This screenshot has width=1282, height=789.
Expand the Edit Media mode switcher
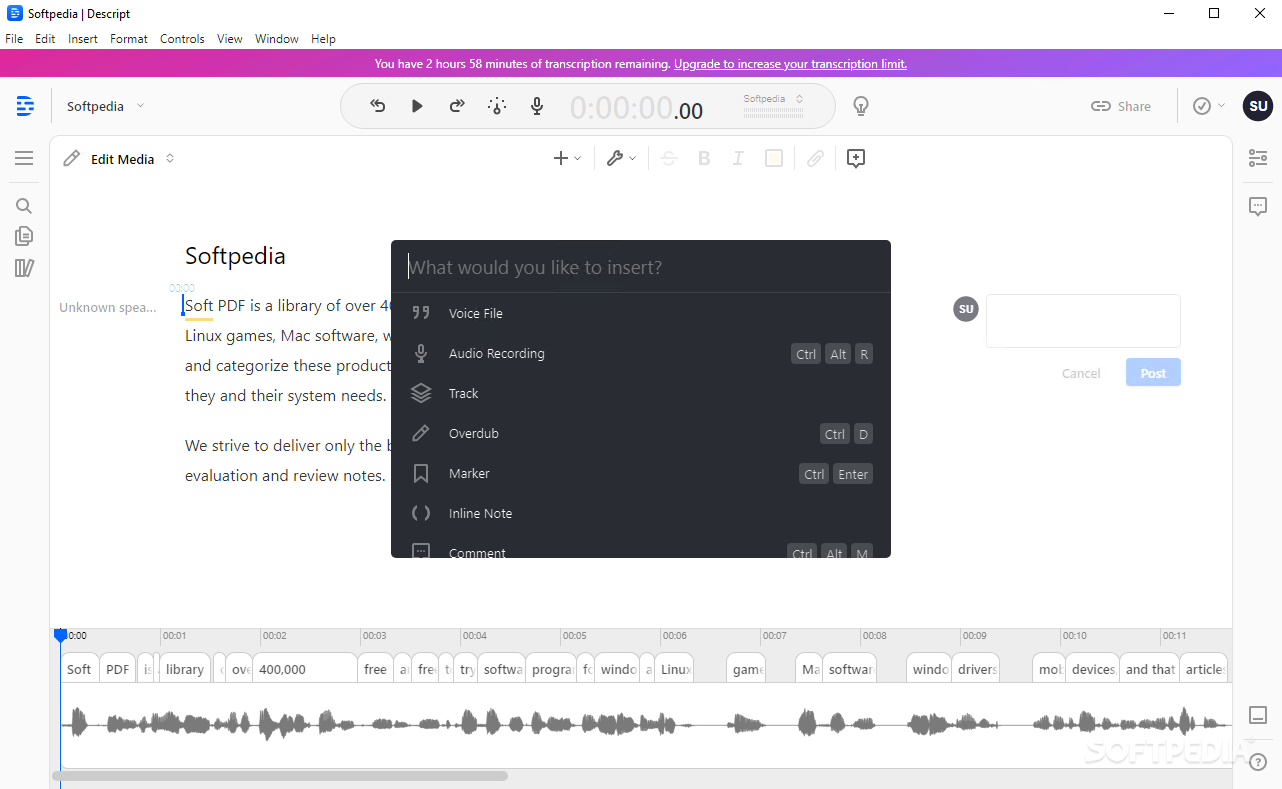click(119, 159)
